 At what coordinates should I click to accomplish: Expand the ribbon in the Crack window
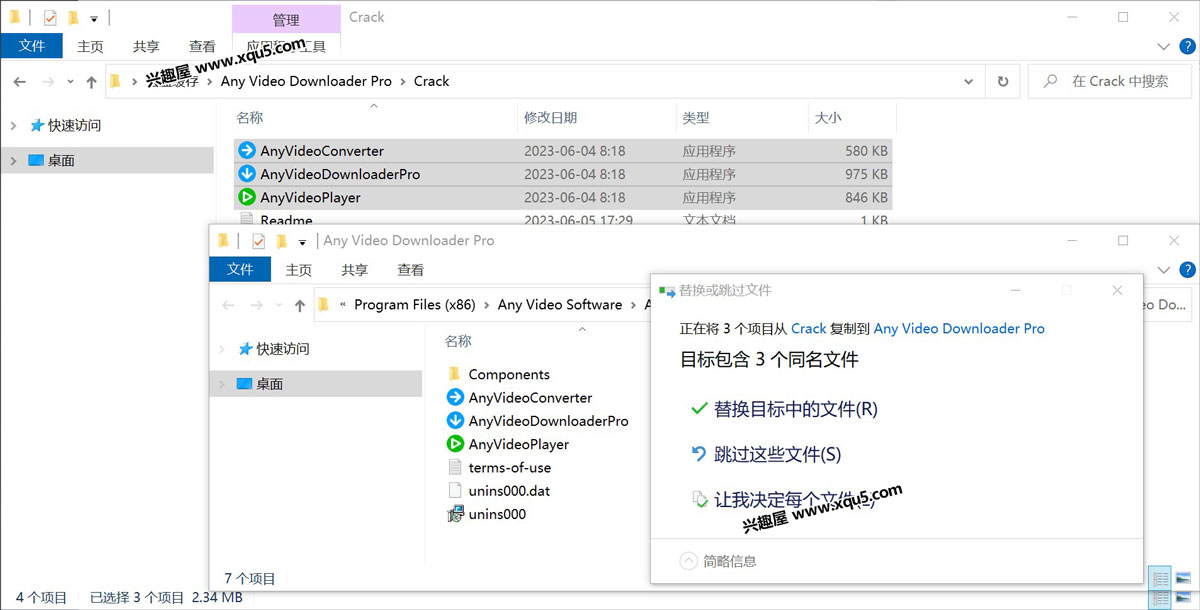[1163, 46]
